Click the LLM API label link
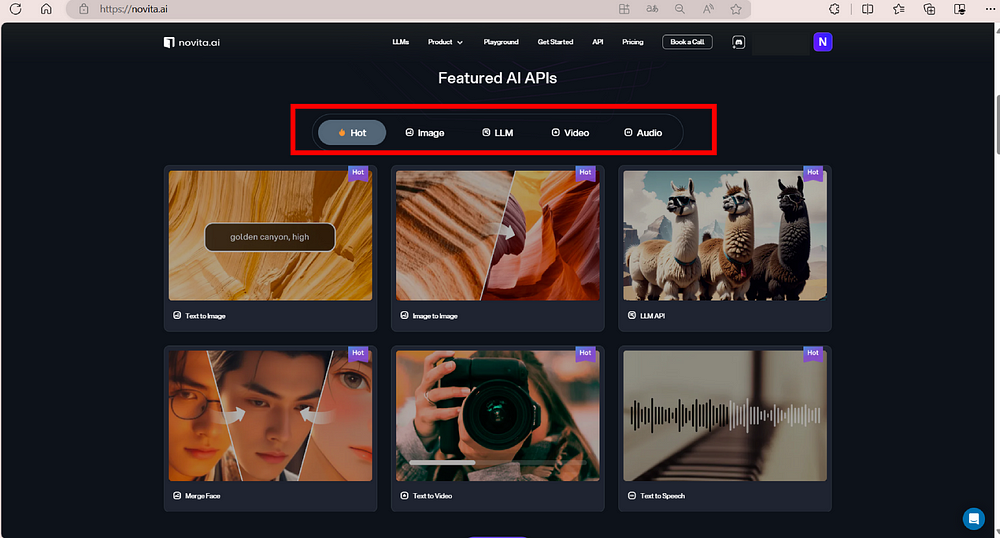 point(652,316)
